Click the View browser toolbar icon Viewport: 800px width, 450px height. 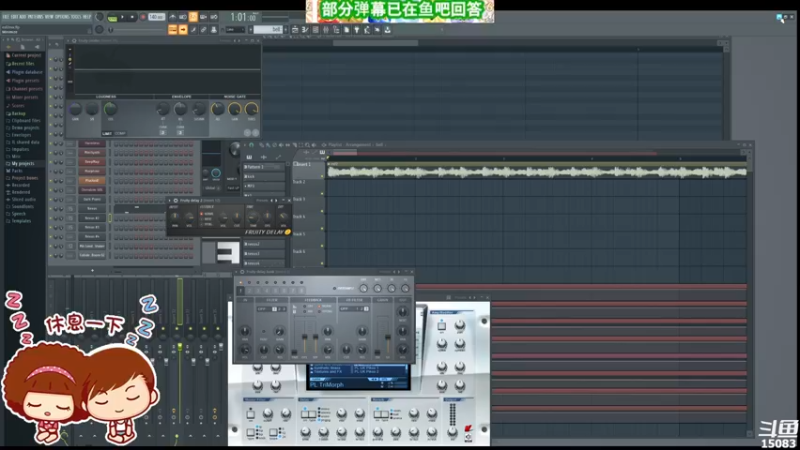[336, 30]
